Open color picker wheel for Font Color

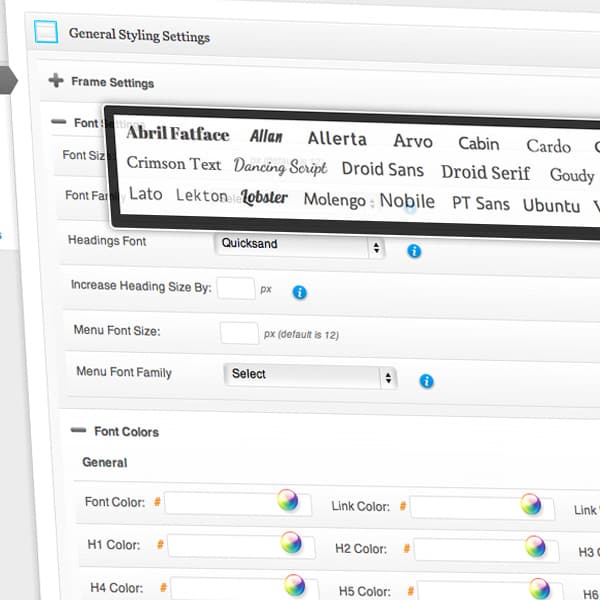click(x=288, y=500)
